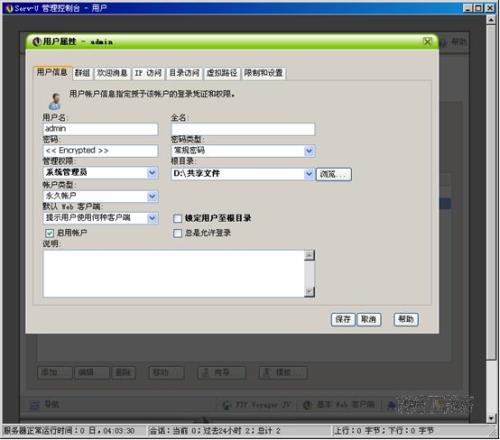Enable 锁定用户至根目录 checkbox
This screenshot has height=440, width=500.
(178, 219)
